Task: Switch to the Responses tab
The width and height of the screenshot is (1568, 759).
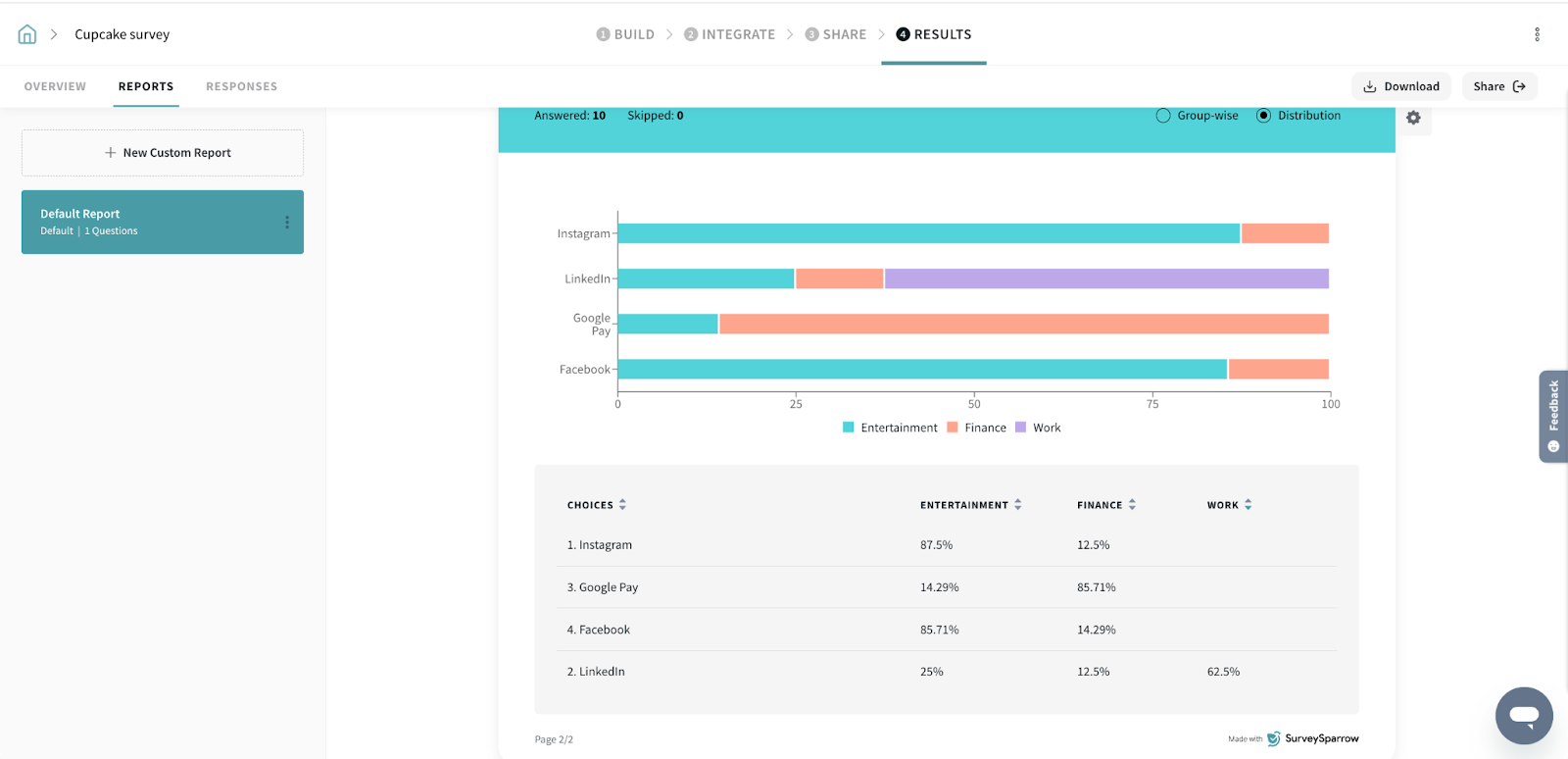Action: [241, 86]
